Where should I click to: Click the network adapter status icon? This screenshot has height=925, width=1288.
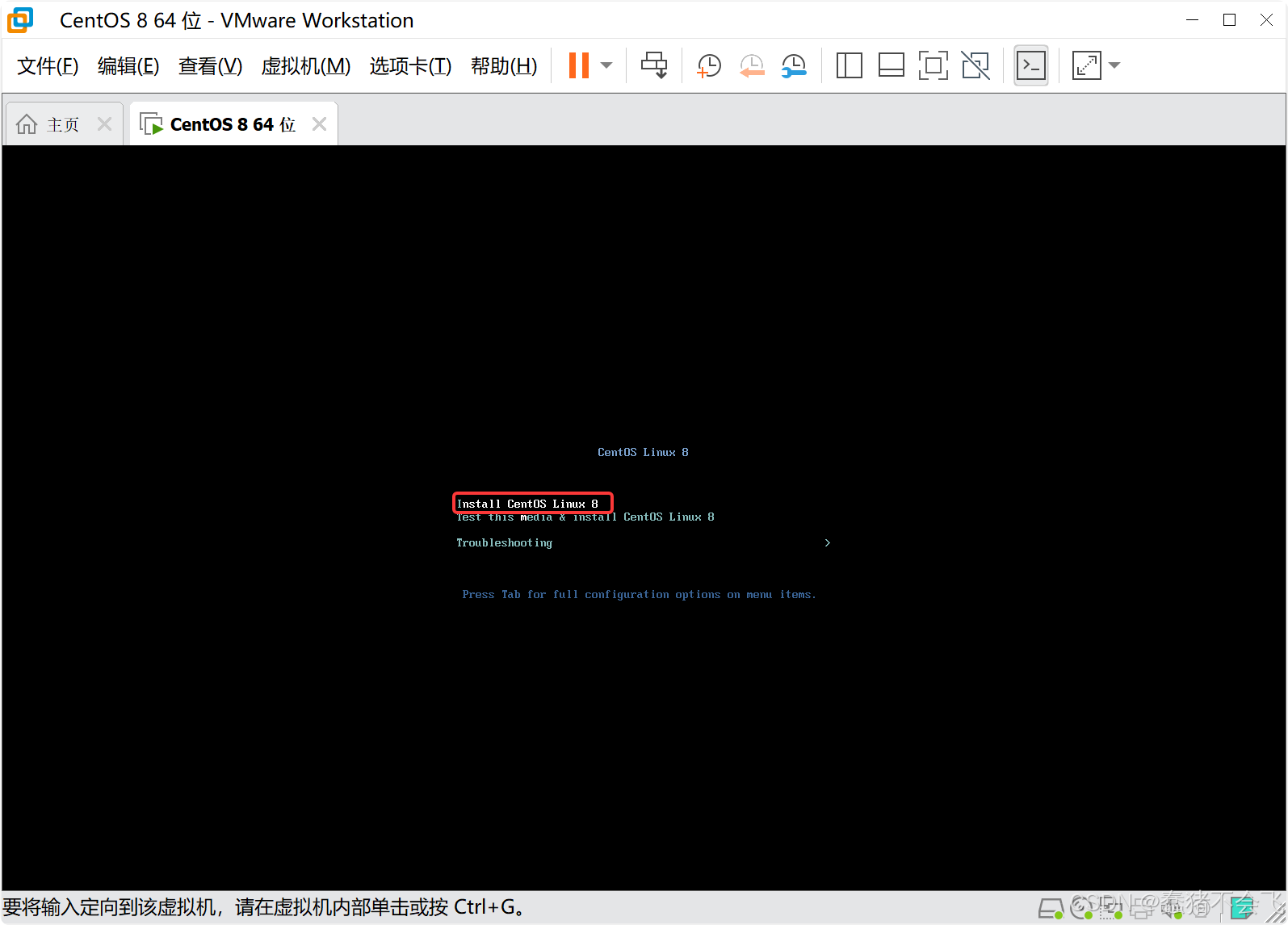(x=1111, y=909)
